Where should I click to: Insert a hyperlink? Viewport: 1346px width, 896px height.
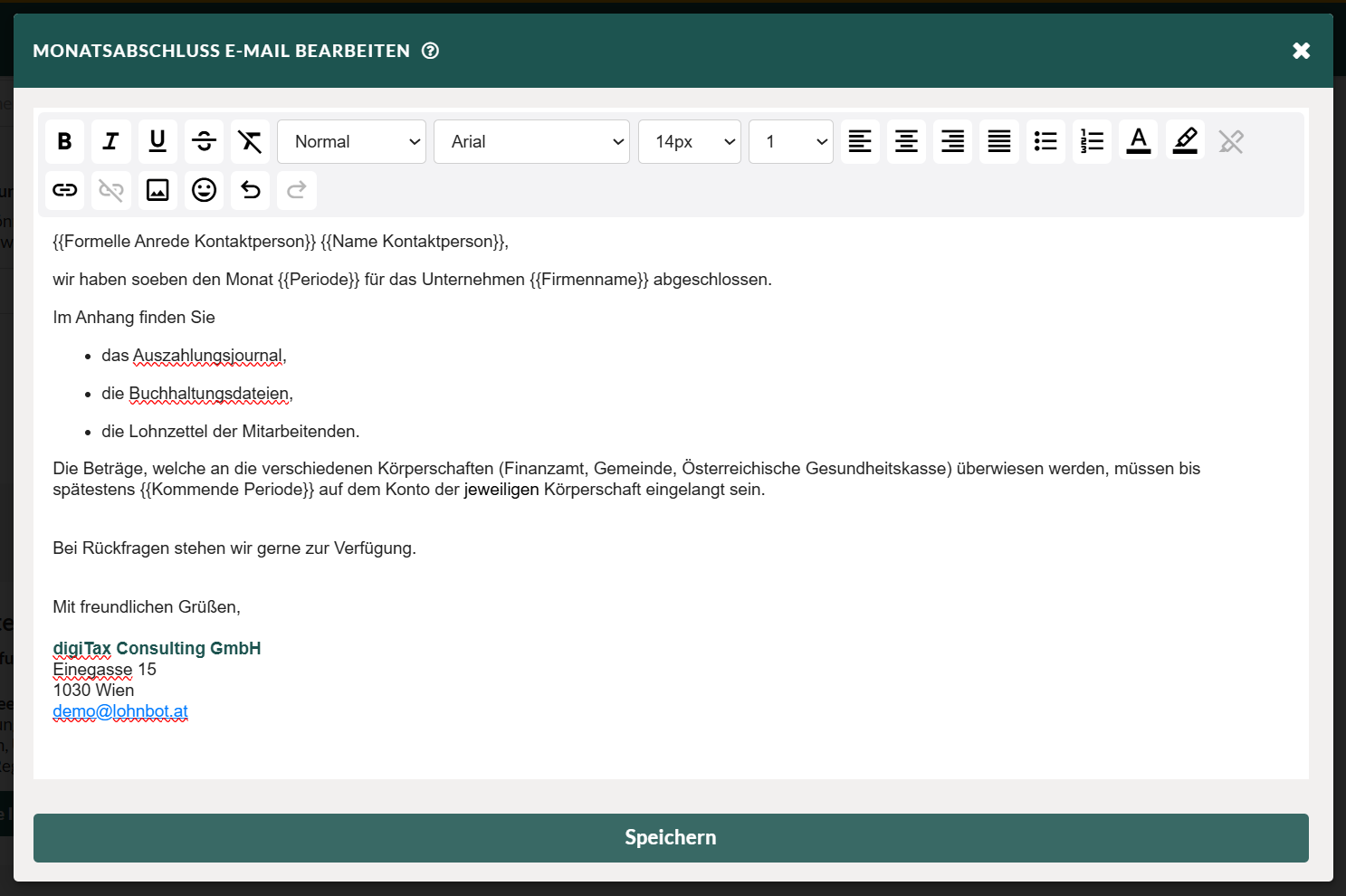[x=64, y=190]
